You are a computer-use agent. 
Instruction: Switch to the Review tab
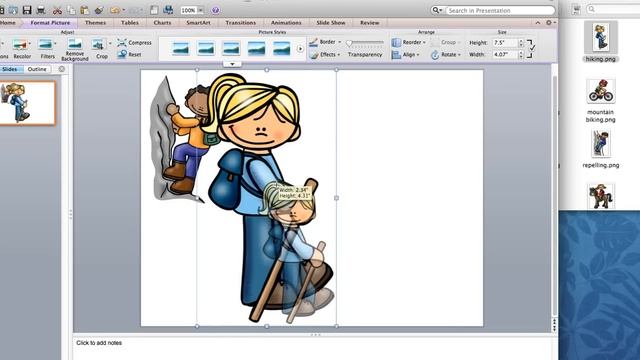tap(369, 23)
